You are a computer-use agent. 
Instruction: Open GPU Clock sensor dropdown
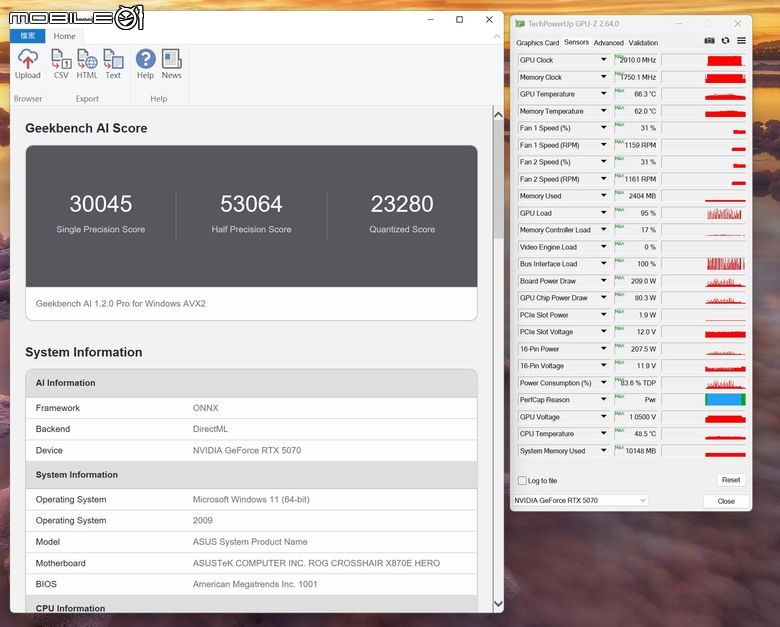(603, 60)
